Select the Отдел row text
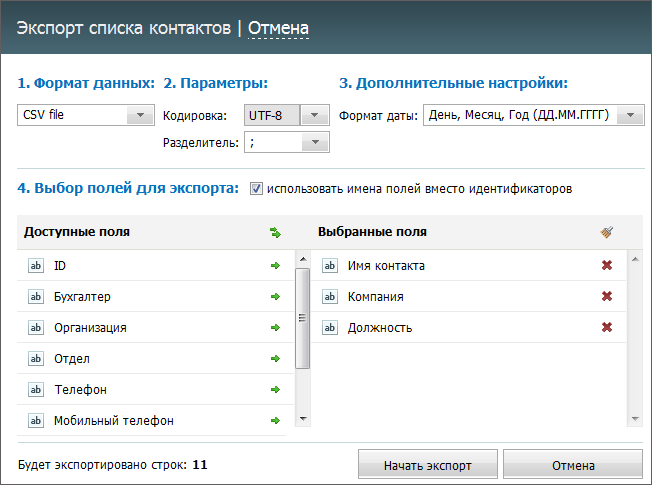This screenshot has width=652, height=485. point(72,359)
